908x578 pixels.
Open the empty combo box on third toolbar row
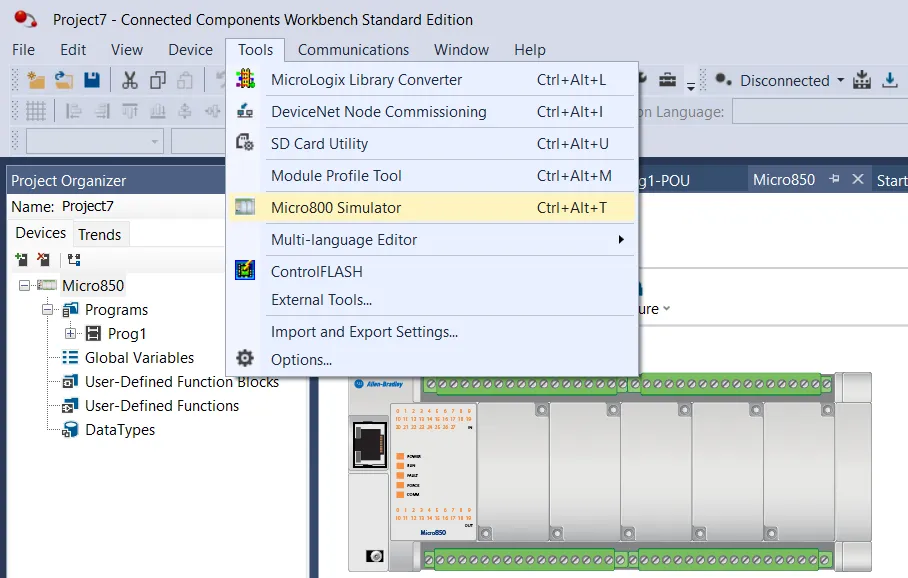(x=95, y=141)
